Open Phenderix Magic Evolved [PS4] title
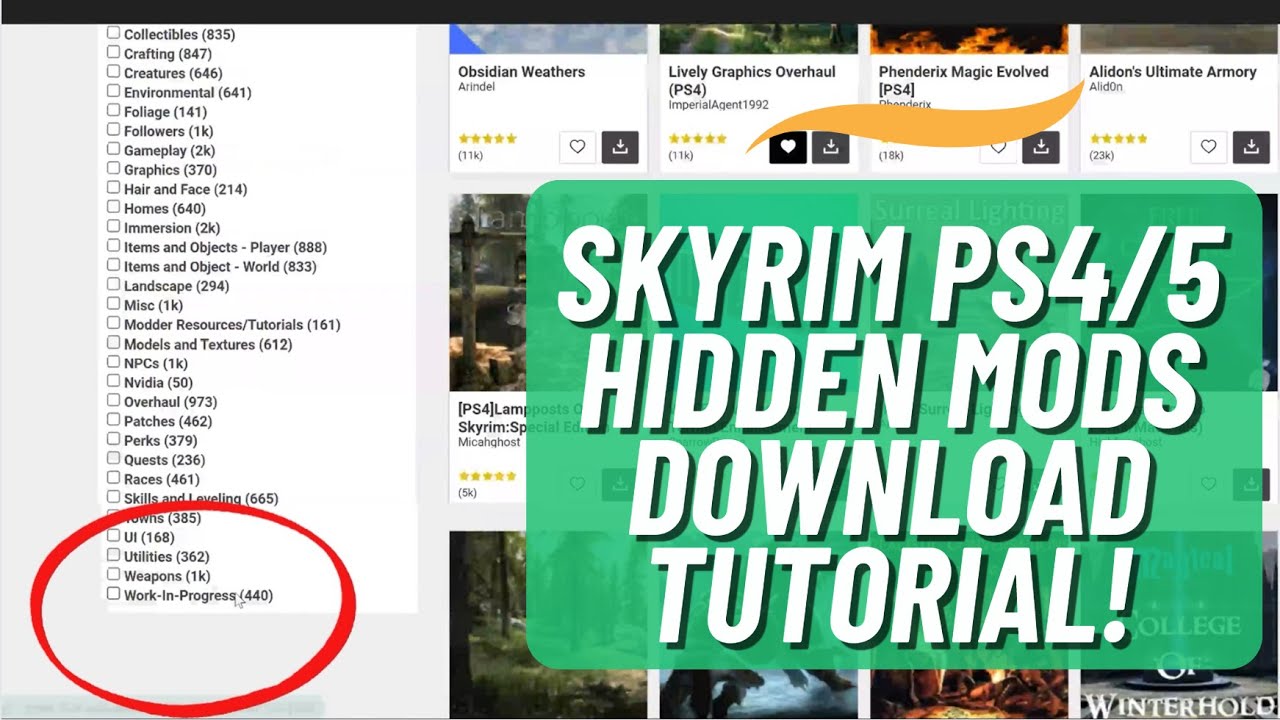The height and width of the screenshot is (720, 1280). pos(963,80)
